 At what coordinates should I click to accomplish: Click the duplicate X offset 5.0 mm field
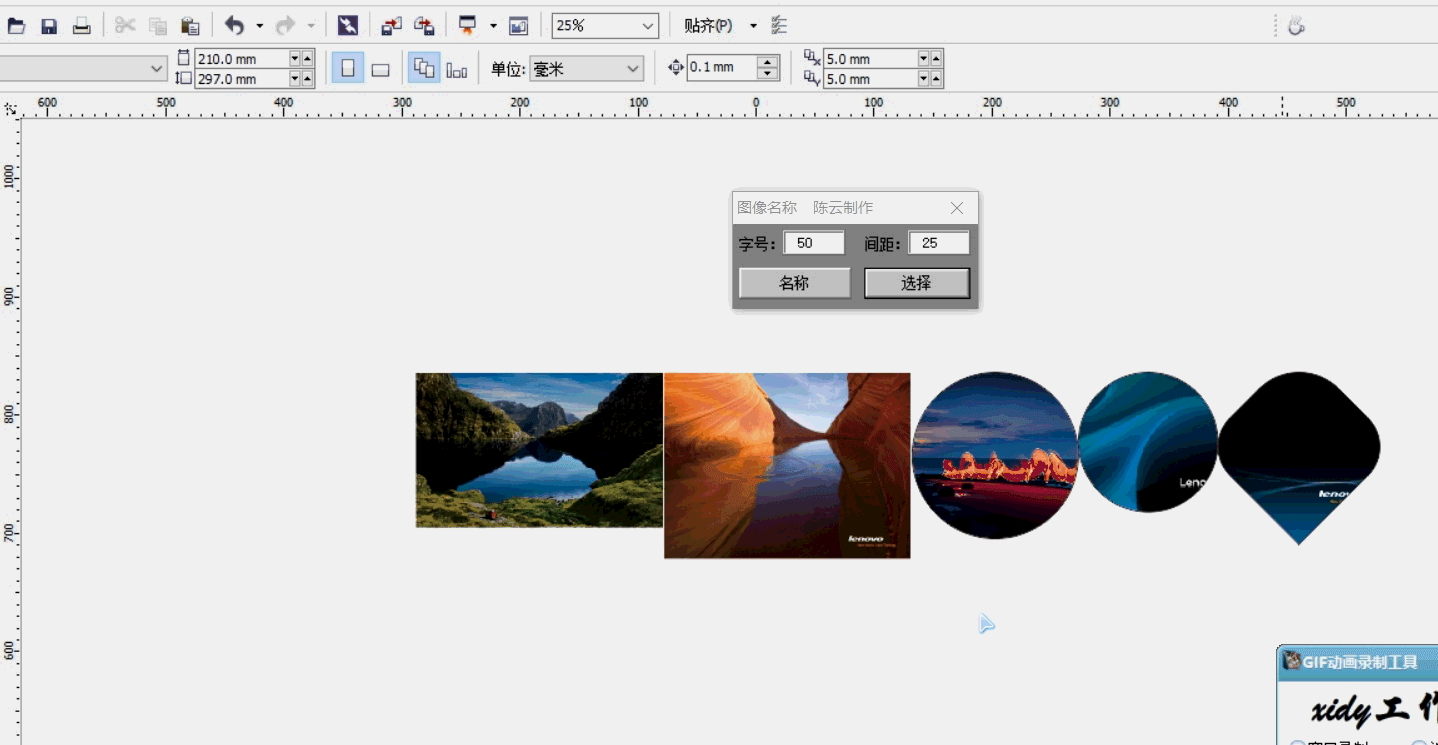[x=870, y=59]
